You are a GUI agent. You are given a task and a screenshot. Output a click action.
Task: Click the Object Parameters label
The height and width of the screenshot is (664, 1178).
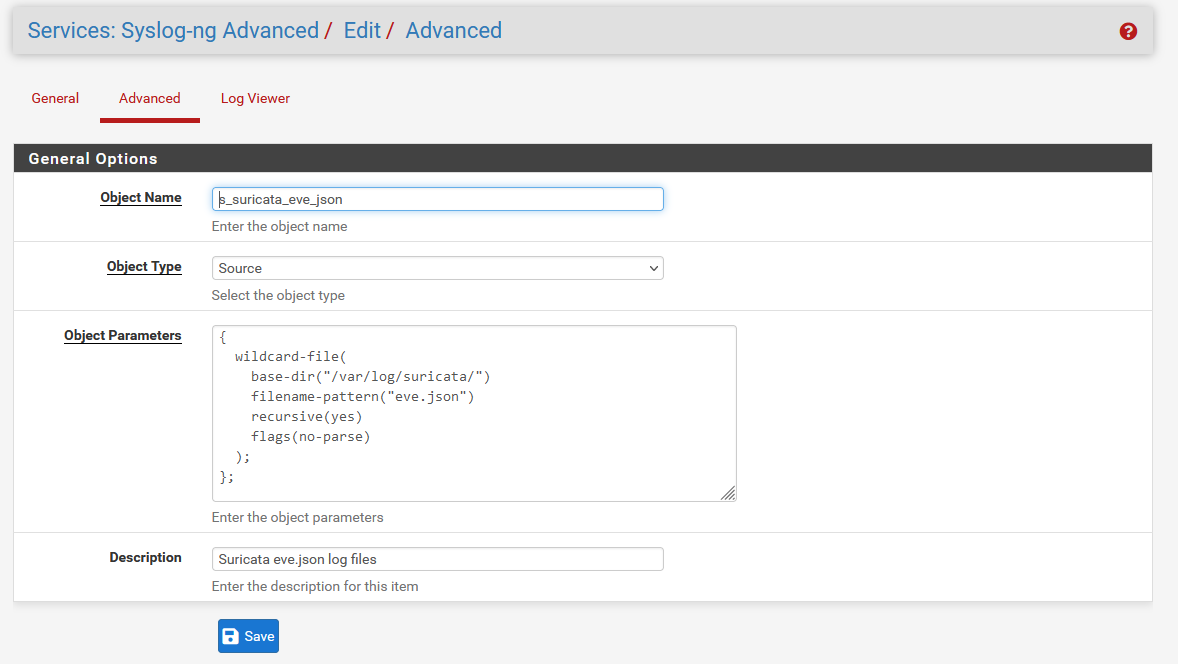click(x=122, y=336)
